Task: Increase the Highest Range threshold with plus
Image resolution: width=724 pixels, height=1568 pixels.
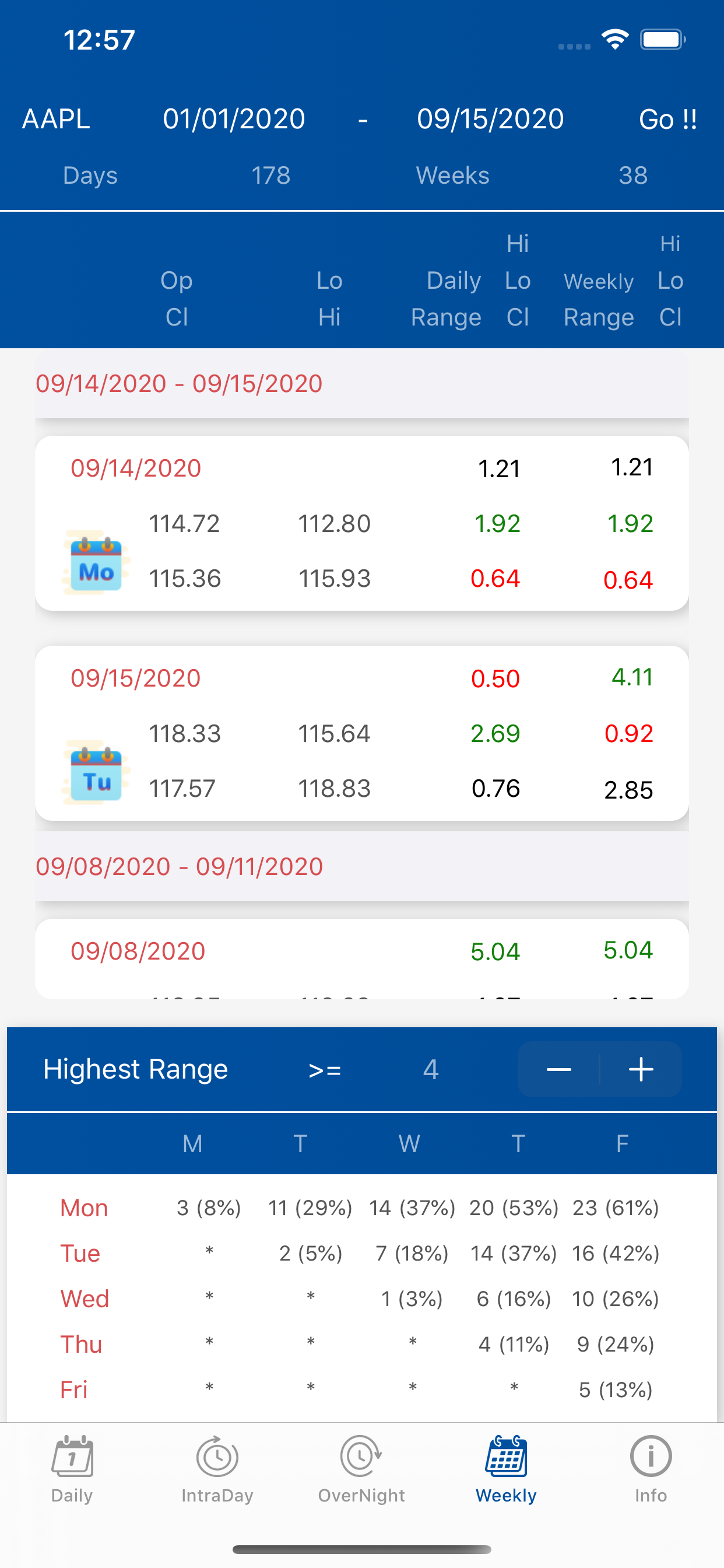Action: tap(641, 1069)
